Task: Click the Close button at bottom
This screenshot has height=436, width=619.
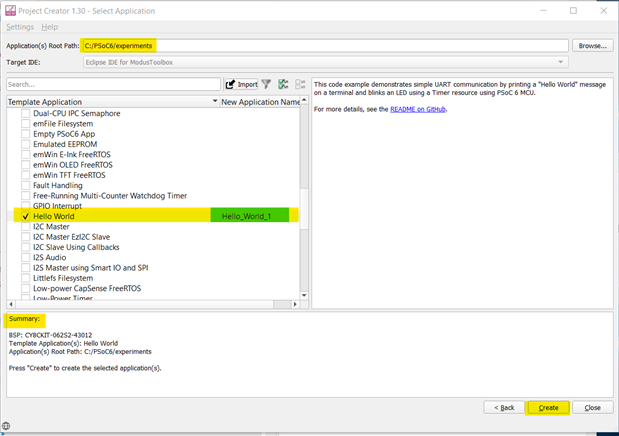Action: pos(593,408)
